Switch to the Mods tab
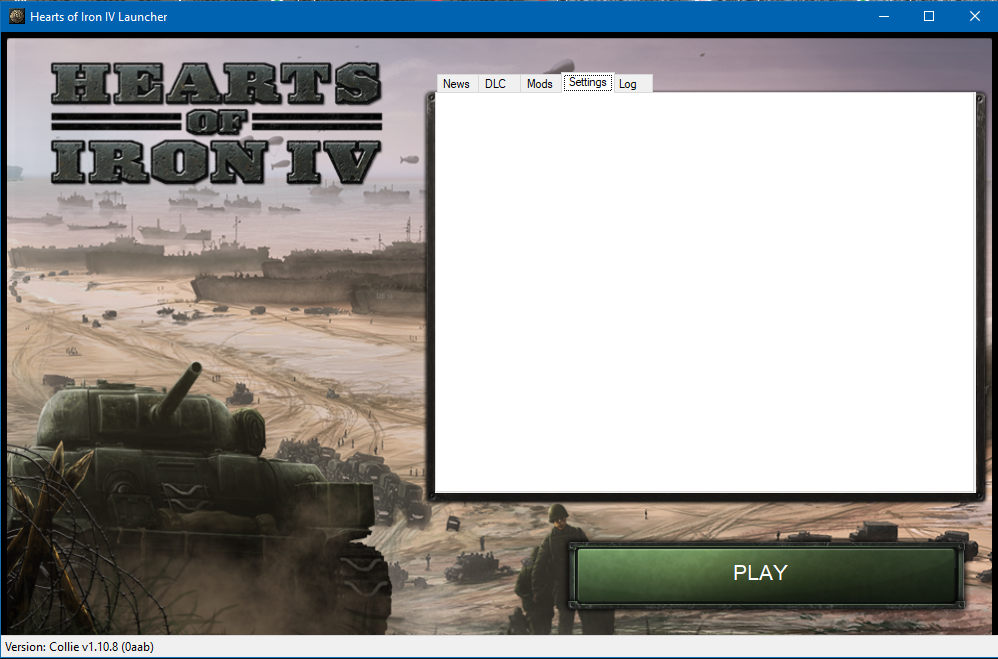The image size is (998, 659). [540, 83]
